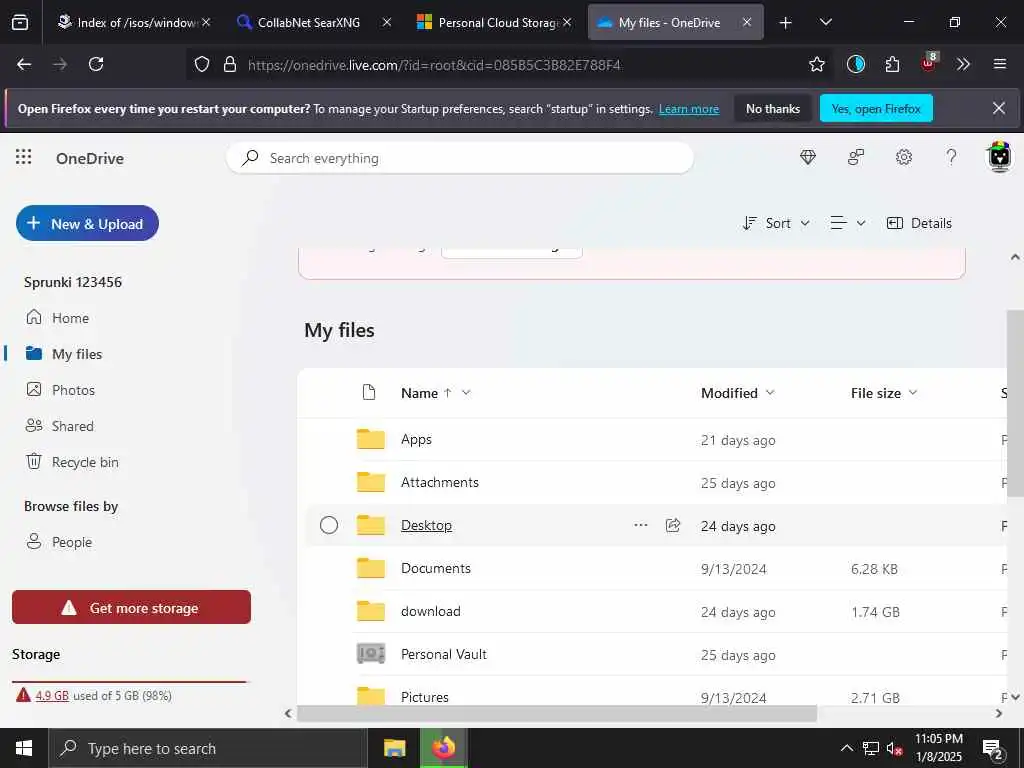
Task: Show the site tracking protection shield
Action: click(x=202, y=64)
